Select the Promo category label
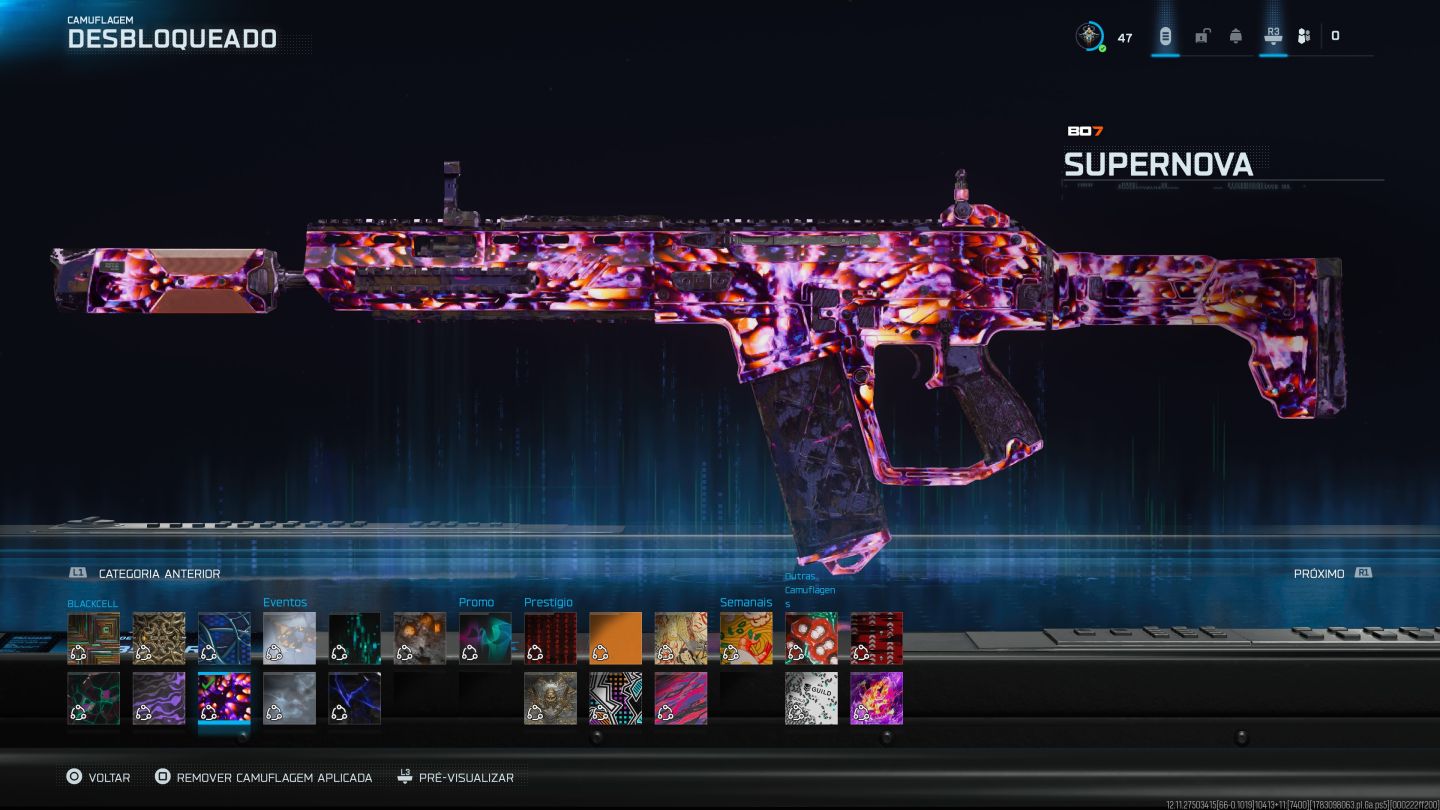This screenshot has height=810, width=1440. click(477, 602)
